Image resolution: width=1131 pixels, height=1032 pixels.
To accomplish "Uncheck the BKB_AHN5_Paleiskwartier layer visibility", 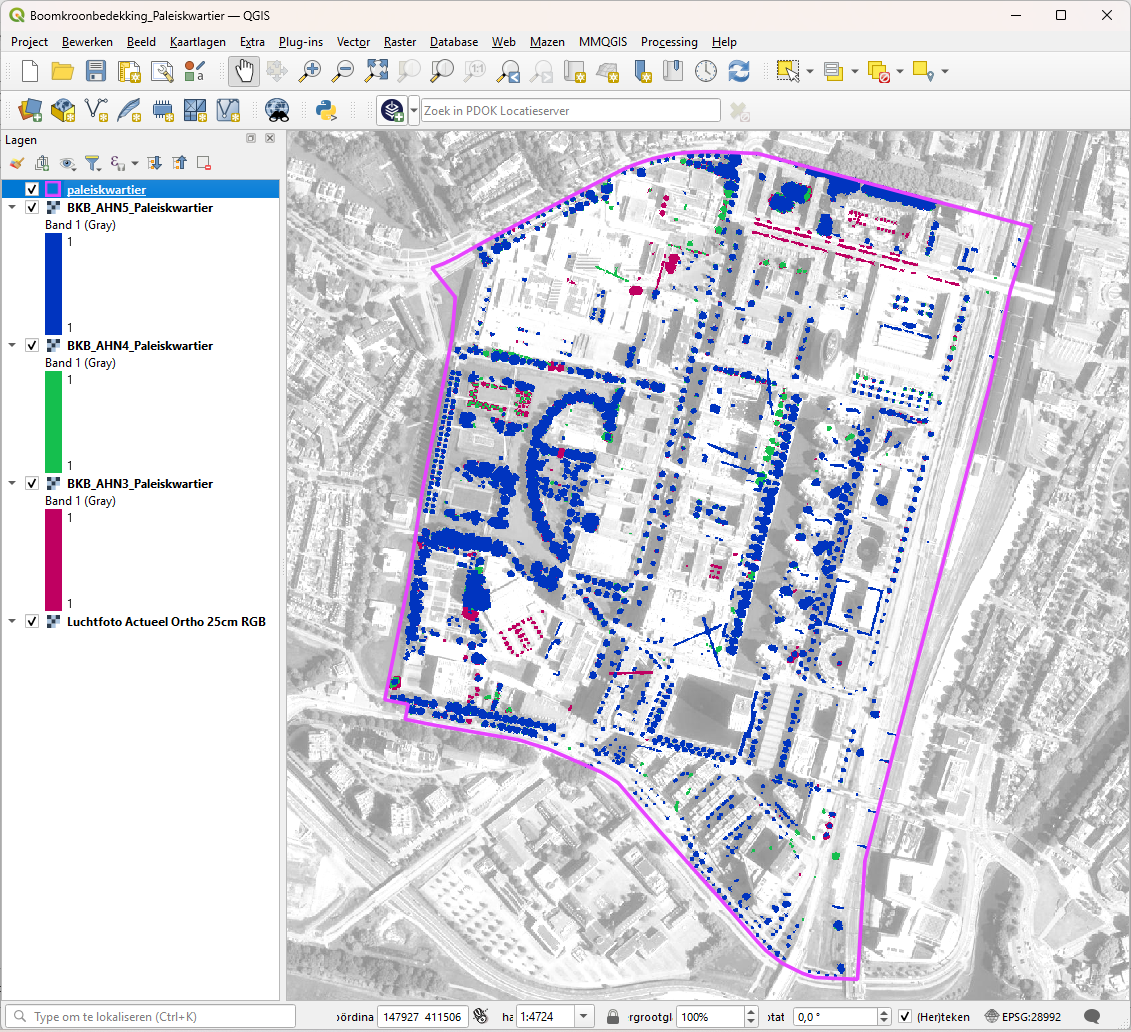I will [x=32, y=208].
